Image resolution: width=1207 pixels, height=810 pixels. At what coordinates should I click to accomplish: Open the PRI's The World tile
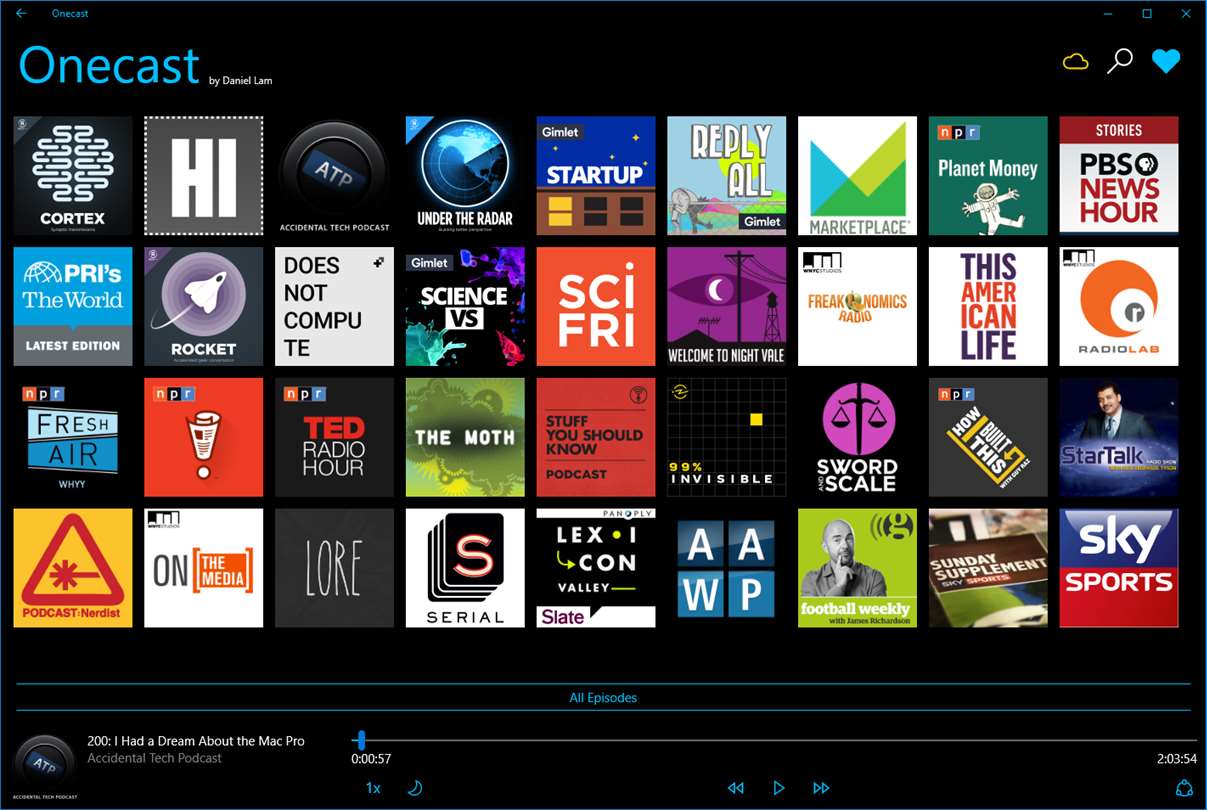click(73, 307)
